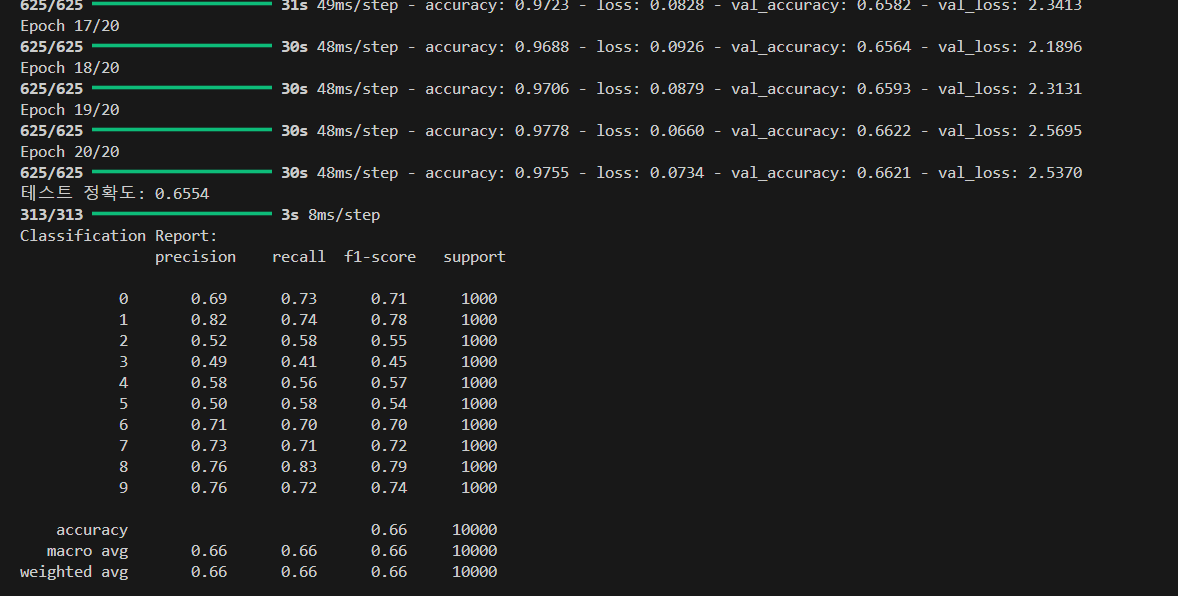Click the 'macro avg' row label
This screenshot has height=596, width=1178.
point(87,552)
